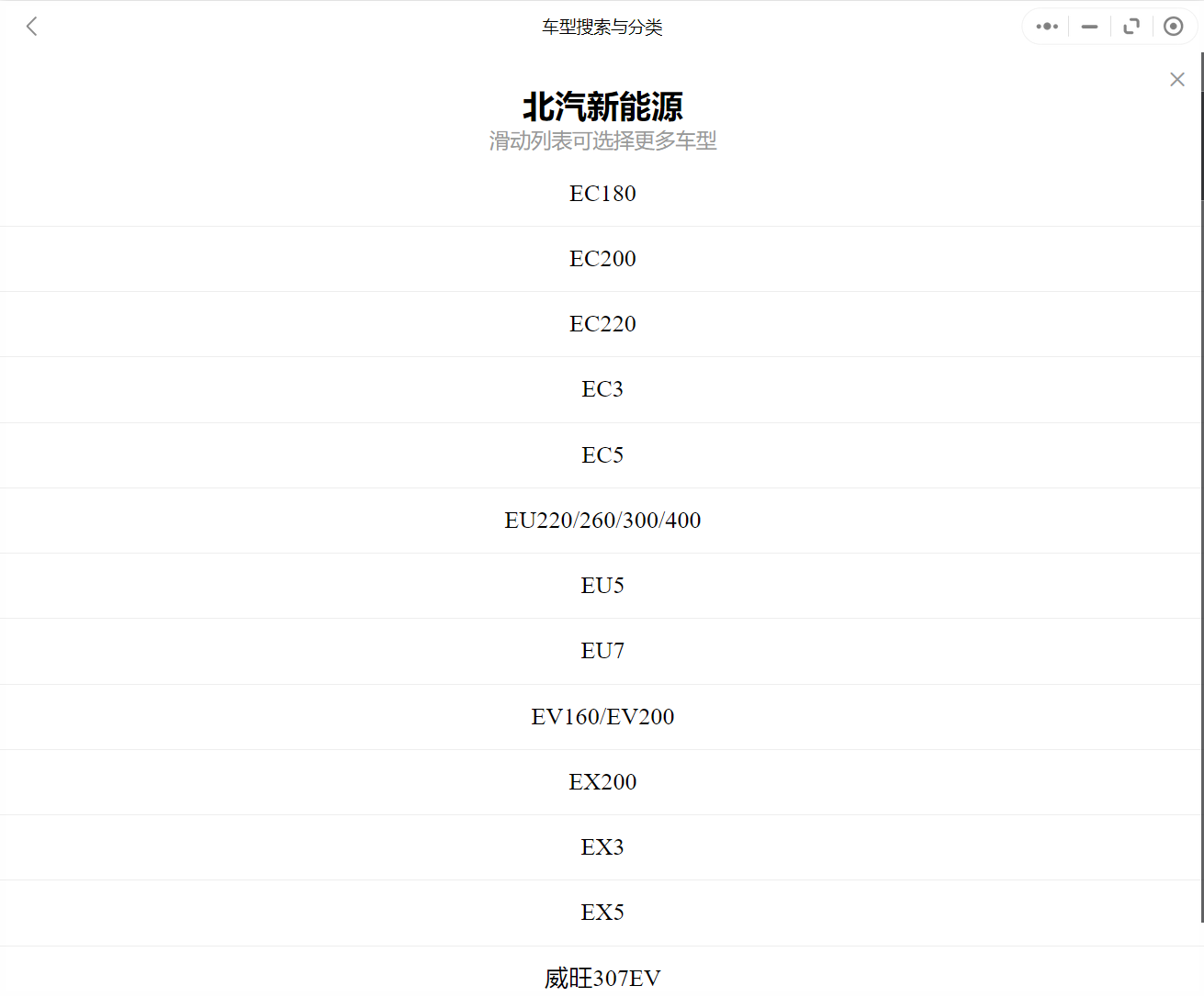The width and height of the screenshot is (1204, 997).
Task: Select the EC180 model
Action: 602,194
